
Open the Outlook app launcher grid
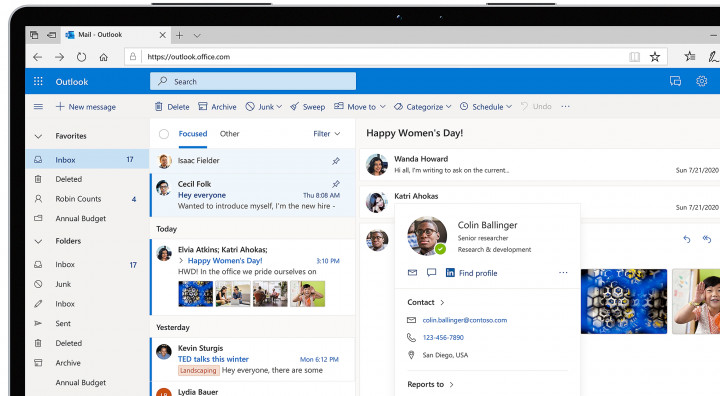(x=38, y=81)
